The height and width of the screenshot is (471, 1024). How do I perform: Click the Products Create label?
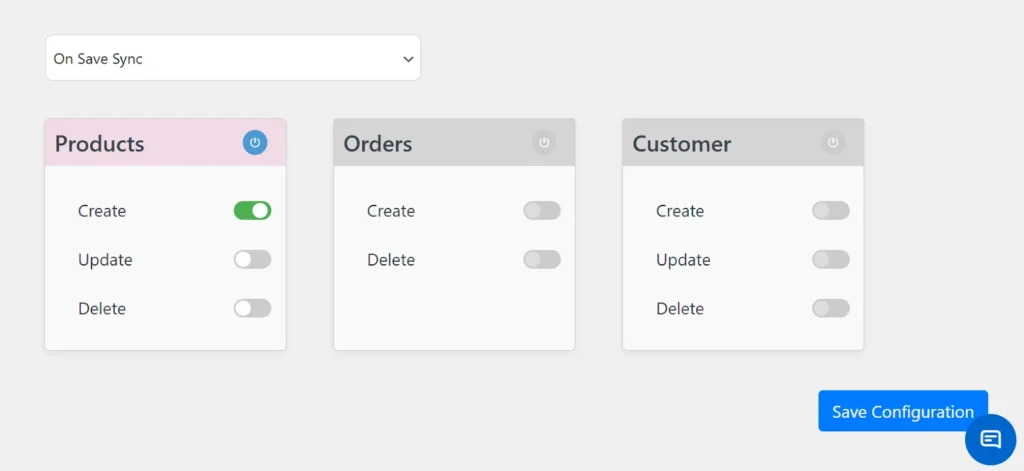pyautogui.click(x=102, y=211)
